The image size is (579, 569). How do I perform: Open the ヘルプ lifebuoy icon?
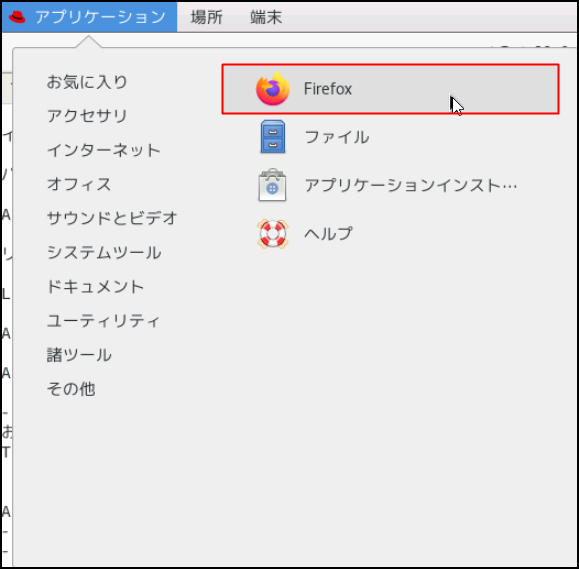(273, 233)
